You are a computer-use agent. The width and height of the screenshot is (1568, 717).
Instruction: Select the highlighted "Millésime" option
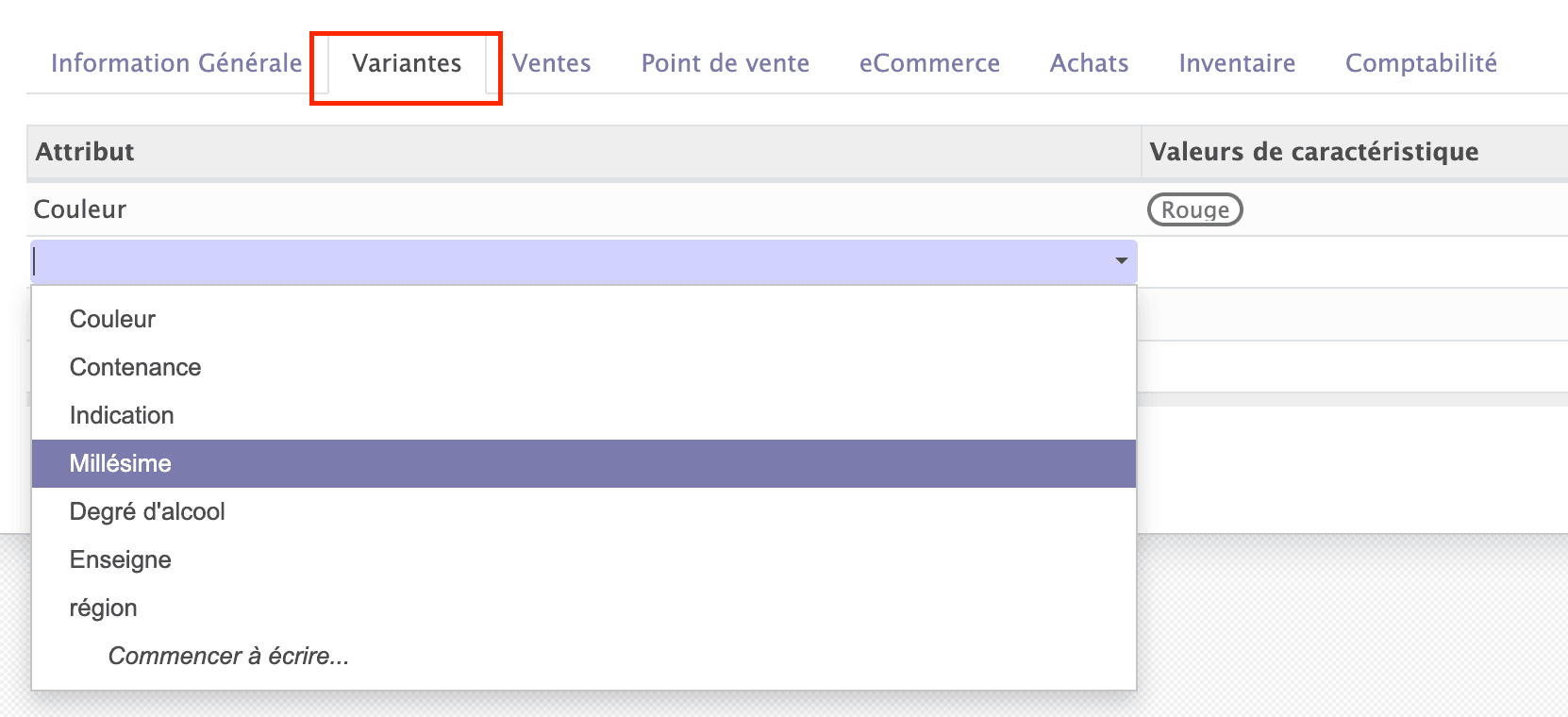120,463
